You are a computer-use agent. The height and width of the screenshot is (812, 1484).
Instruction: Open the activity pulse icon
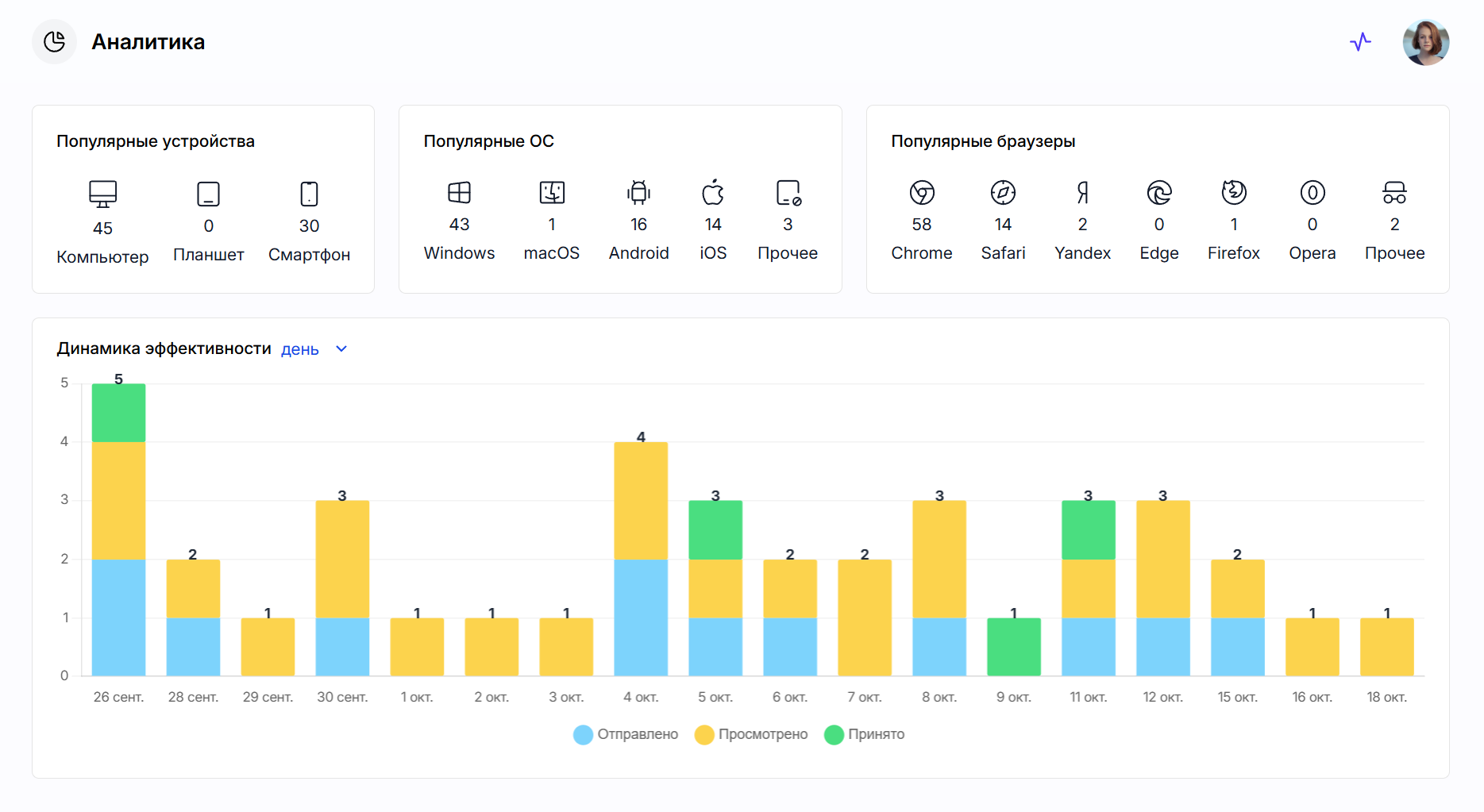[x=1360, y=42]
